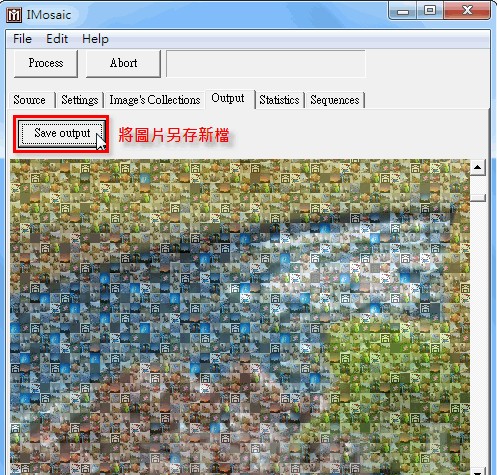Click the scrollbar up arrow
This screenshot has width=497, height=475.
click(x=477, y=167)
